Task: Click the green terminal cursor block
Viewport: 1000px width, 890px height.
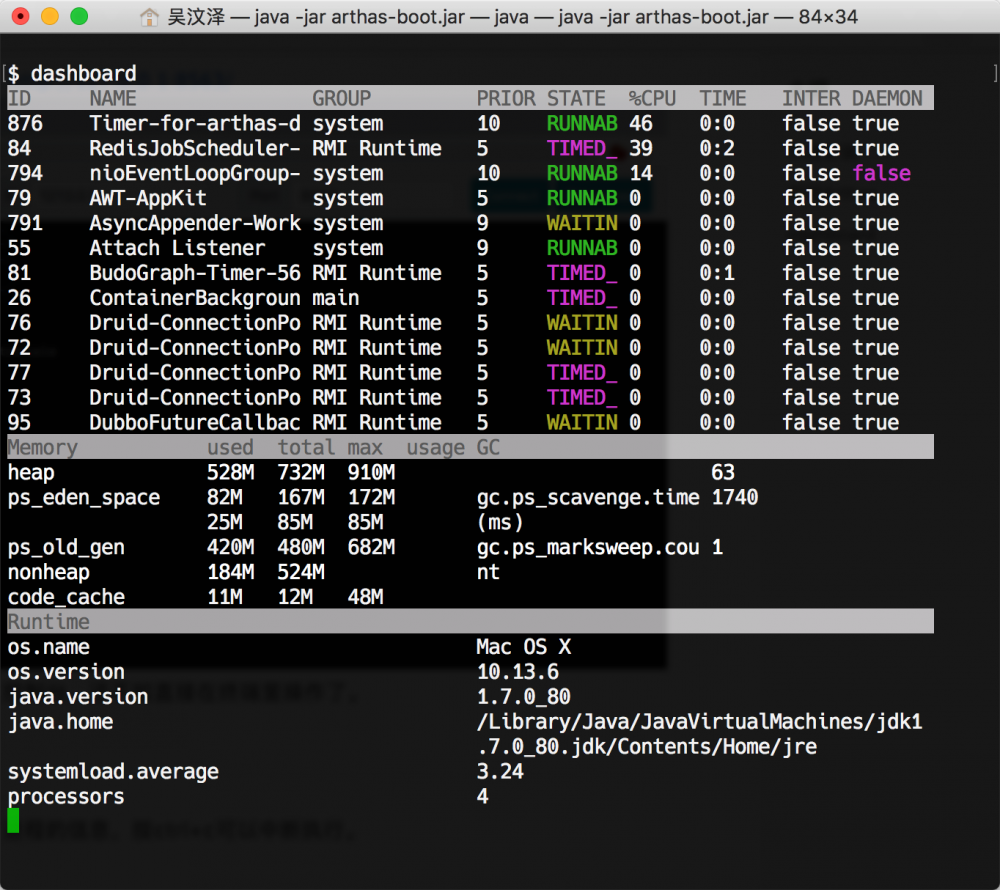Action: pyautogui.click(x=13, y=821)
